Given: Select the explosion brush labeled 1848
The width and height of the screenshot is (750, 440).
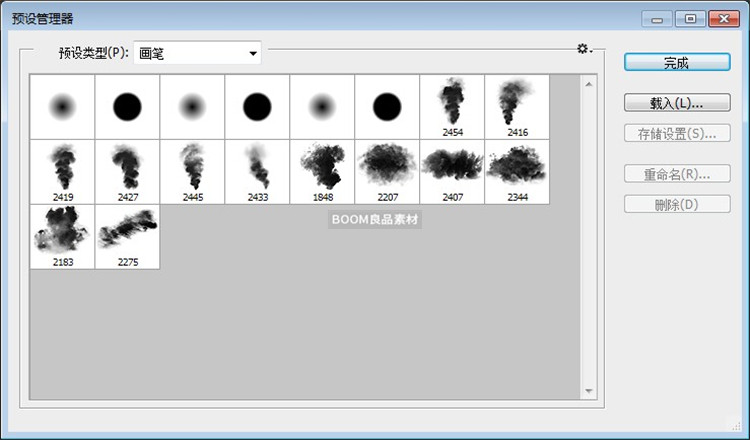Looking at the screenshot, I should tap(322, 171).
